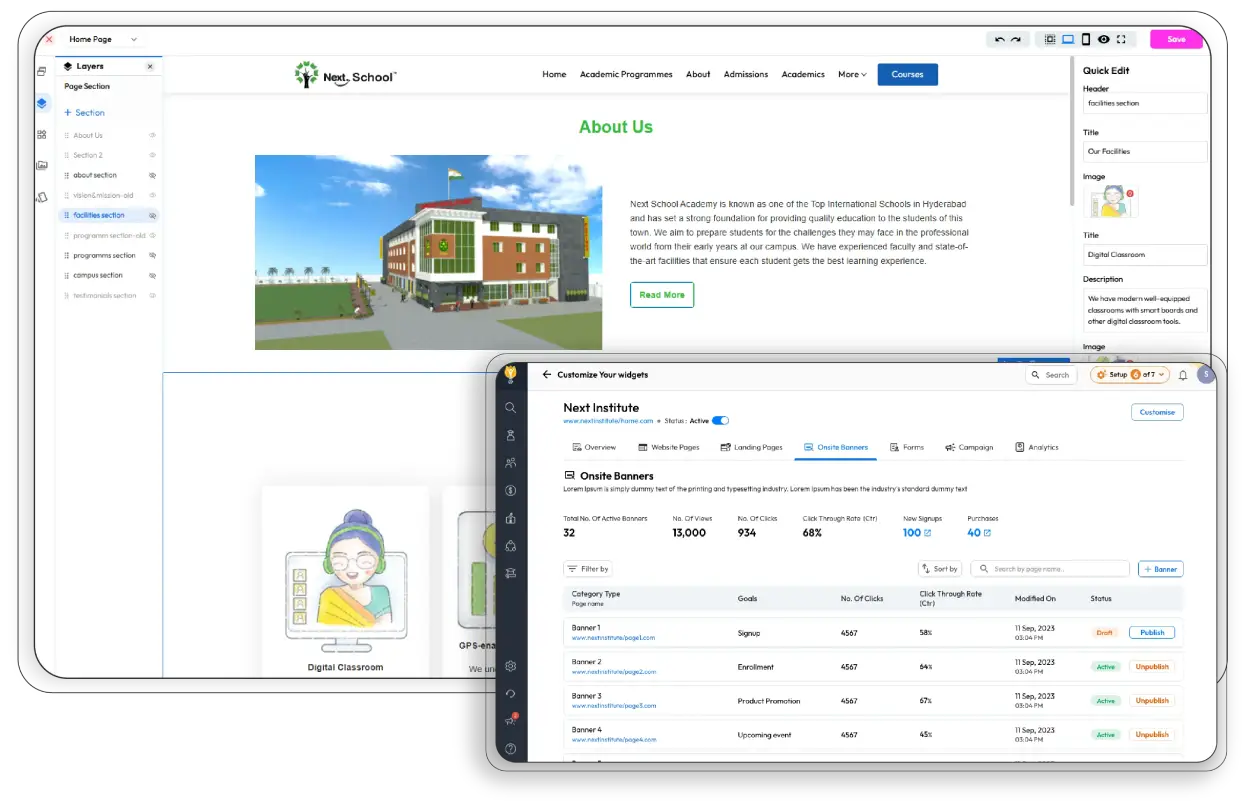Click the undo arrow in editor toolbar
The width and height of the screenshot is (1250, 809).
999,39
